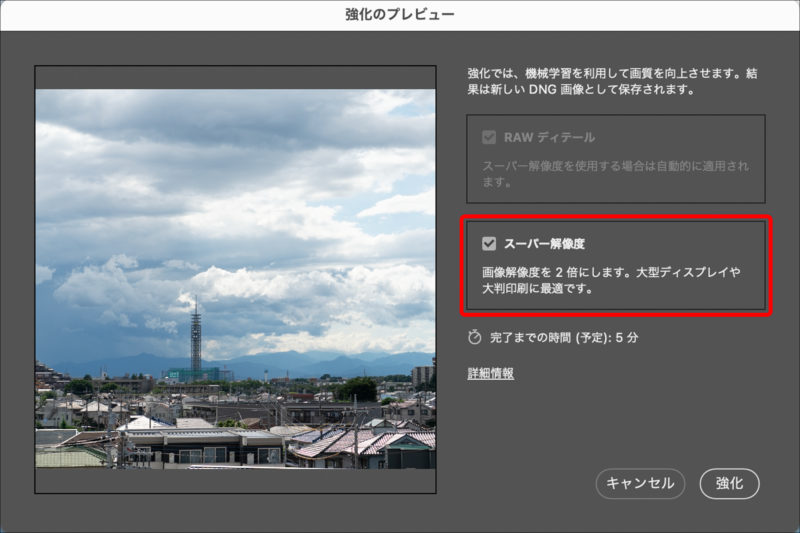Click the black strip above the preview photo
The width and height of the screenshot is (800, 533).
(x=235, y=78)
